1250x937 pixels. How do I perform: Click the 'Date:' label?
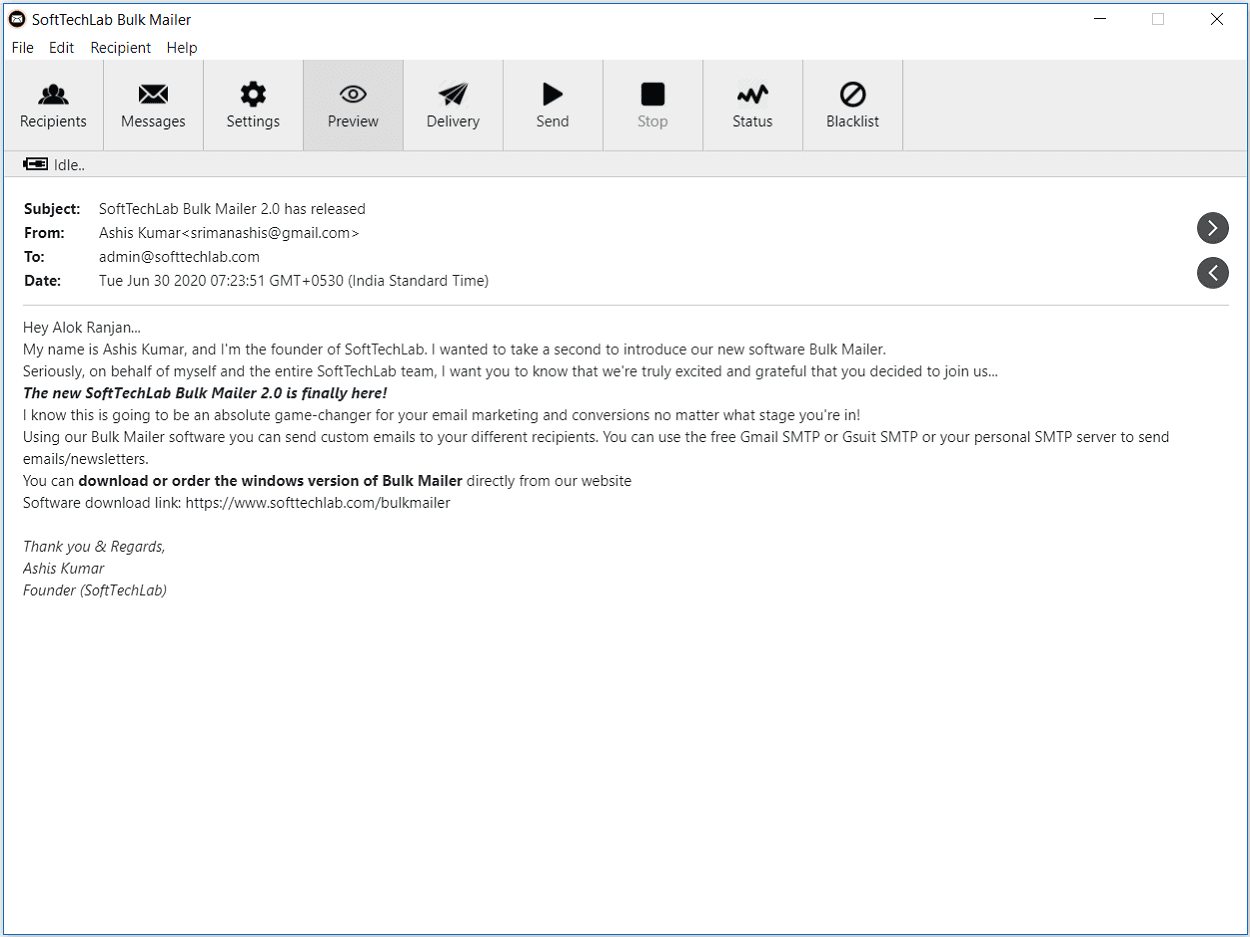click(43, 281)
